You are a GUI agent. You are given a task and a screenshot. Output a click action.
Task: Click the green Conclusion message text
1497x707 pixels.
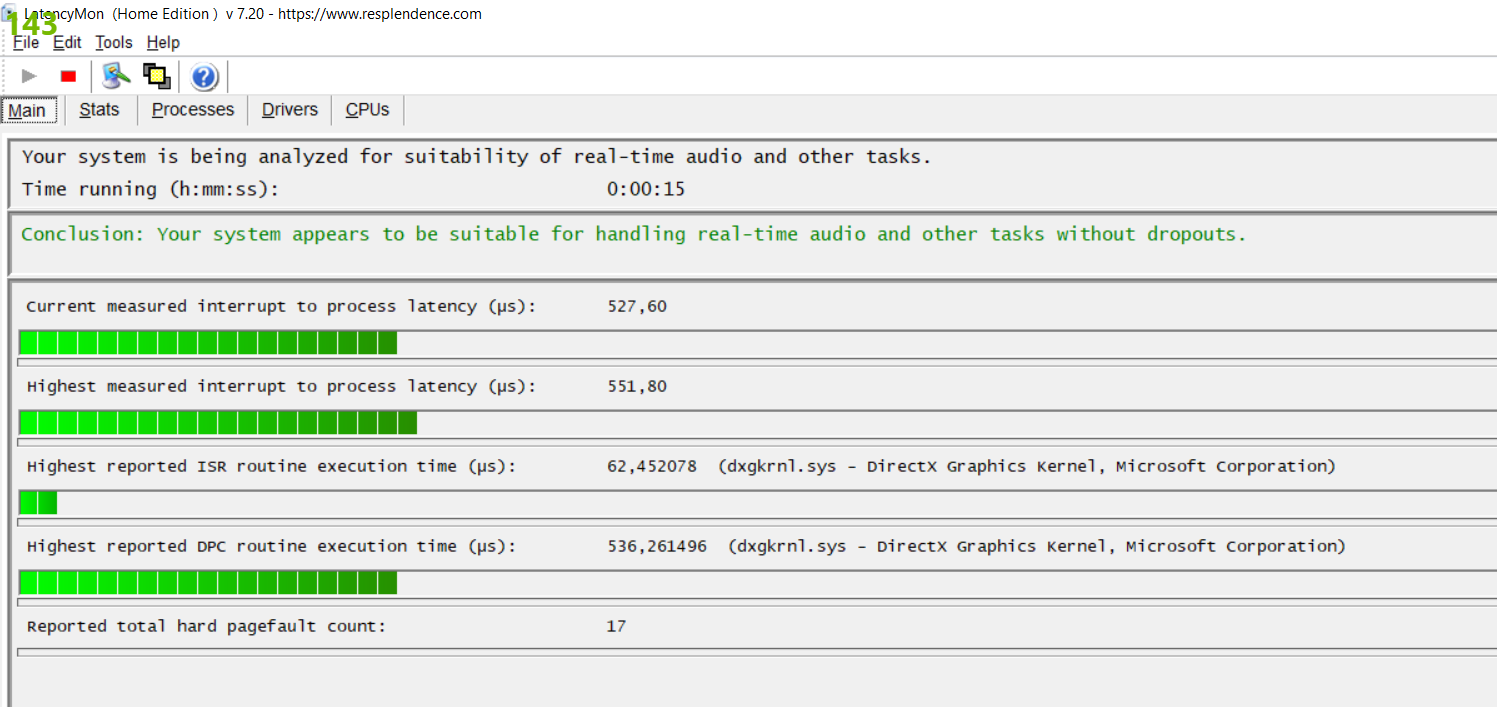pyautogui.click(x=634, y=234)
